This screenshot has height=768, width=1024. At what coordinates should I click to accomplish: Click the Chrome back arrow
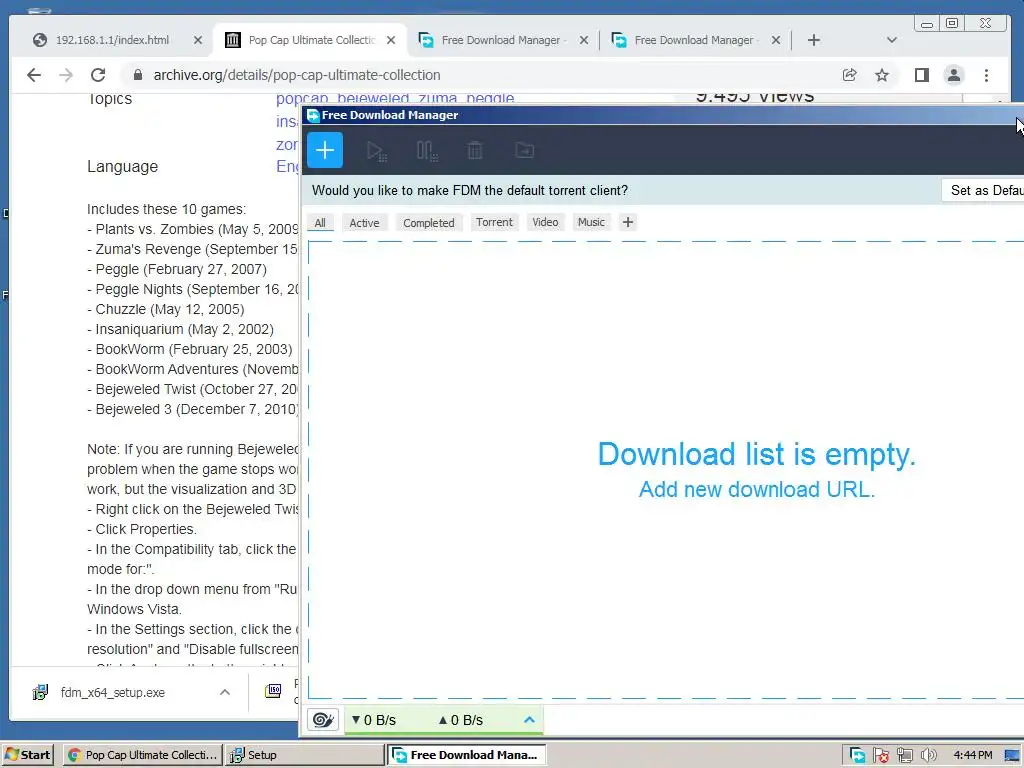click(x=34, y=75)
